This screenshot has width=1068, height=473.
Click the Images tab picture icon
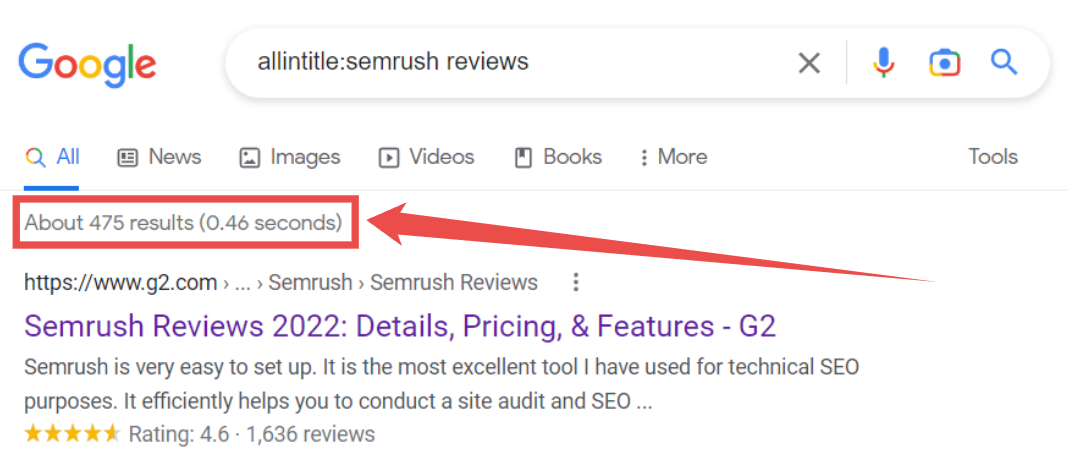point(249,158)
